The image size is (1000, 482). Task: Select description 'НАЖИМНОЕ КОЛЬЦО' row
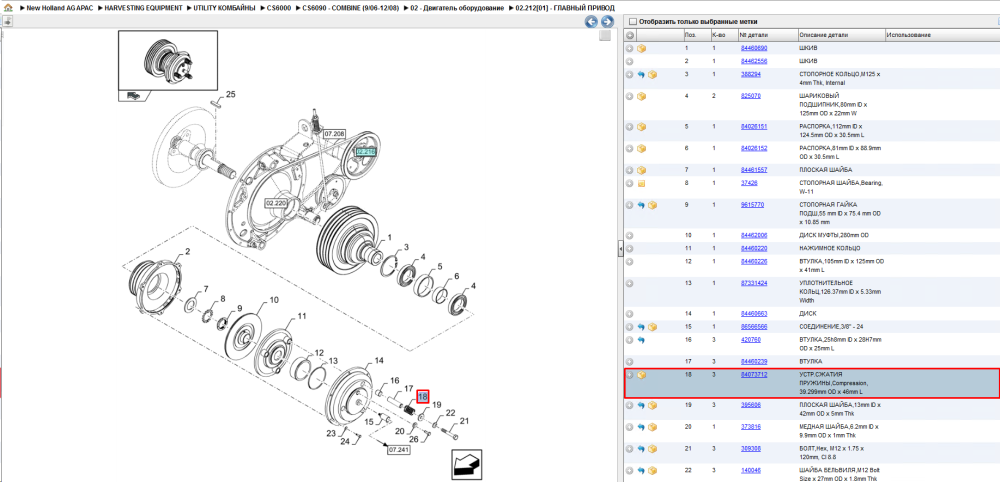(829, 247)
